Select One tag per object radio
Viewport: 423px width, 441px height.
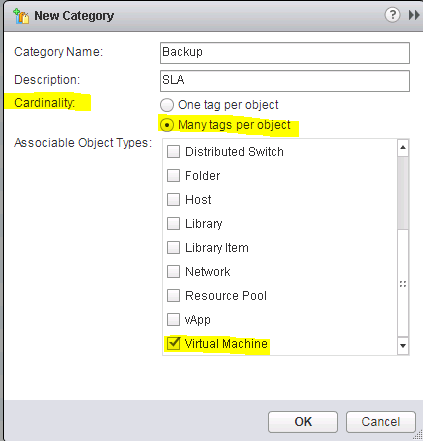(x=167, y=105)
